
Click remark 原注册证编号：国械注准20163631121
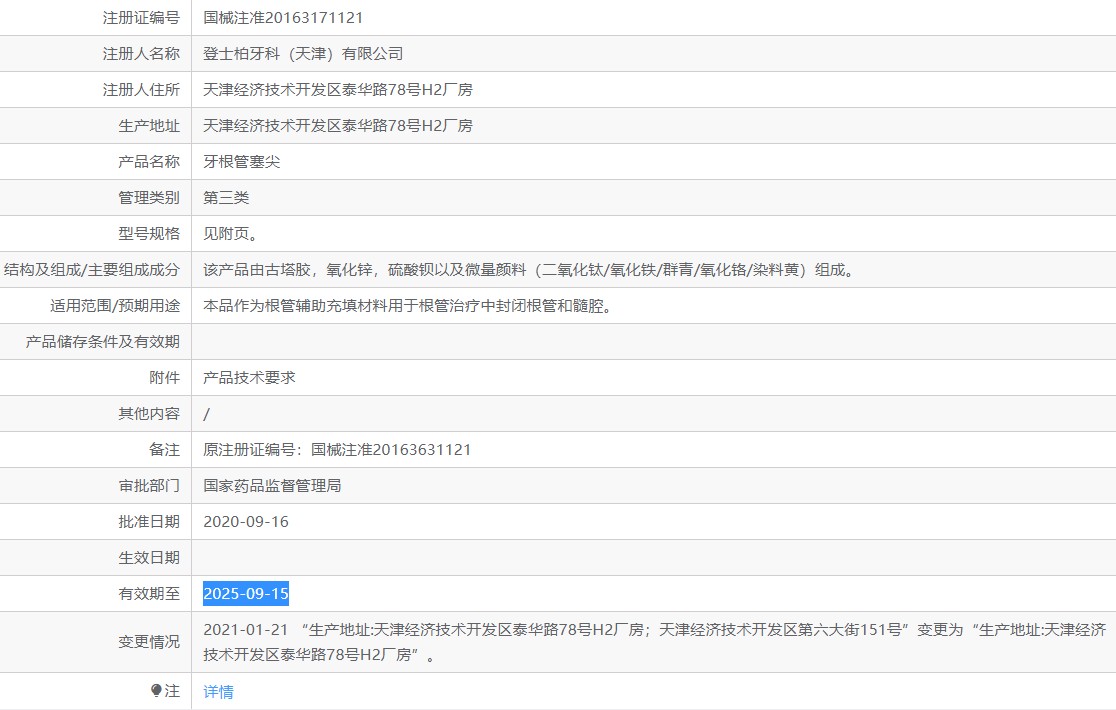pyautogui.click(x=337, y=450)
